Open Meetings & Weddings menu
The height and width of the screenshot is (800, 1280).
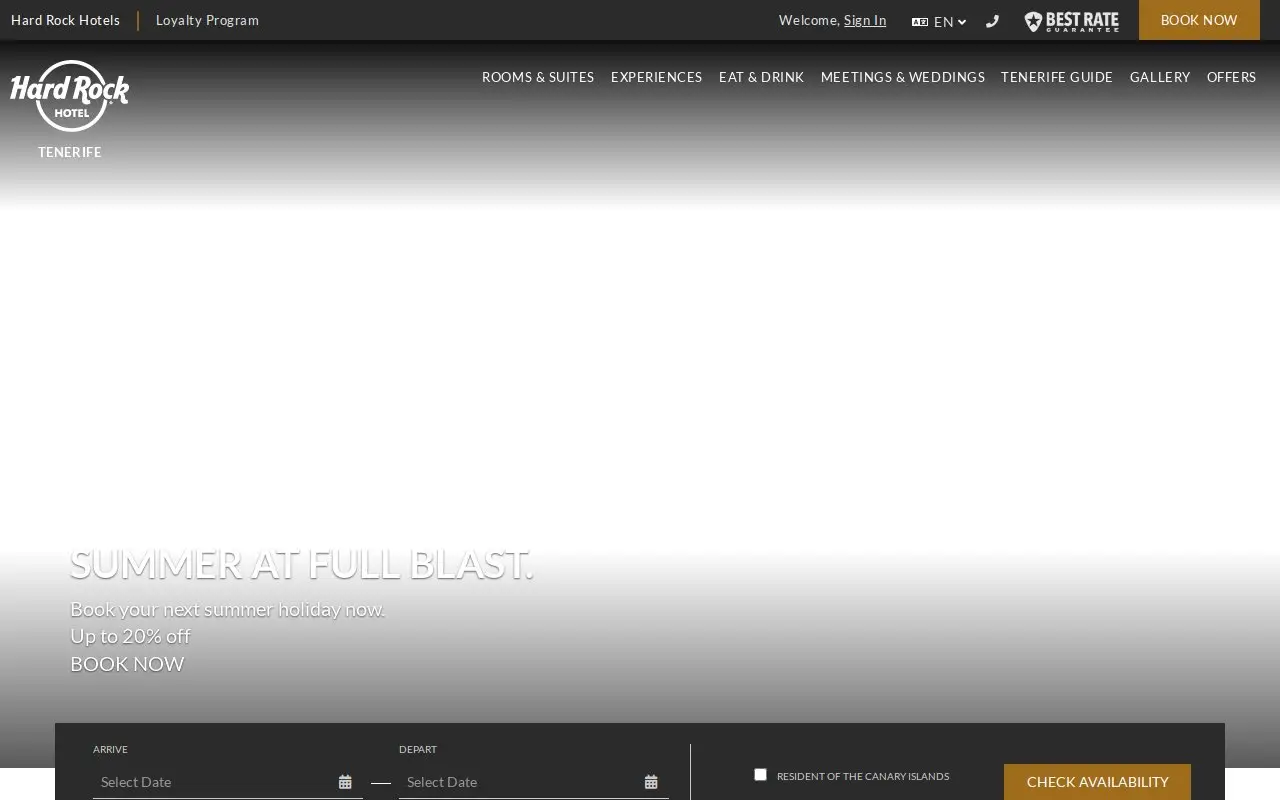[x=903, y=77]
